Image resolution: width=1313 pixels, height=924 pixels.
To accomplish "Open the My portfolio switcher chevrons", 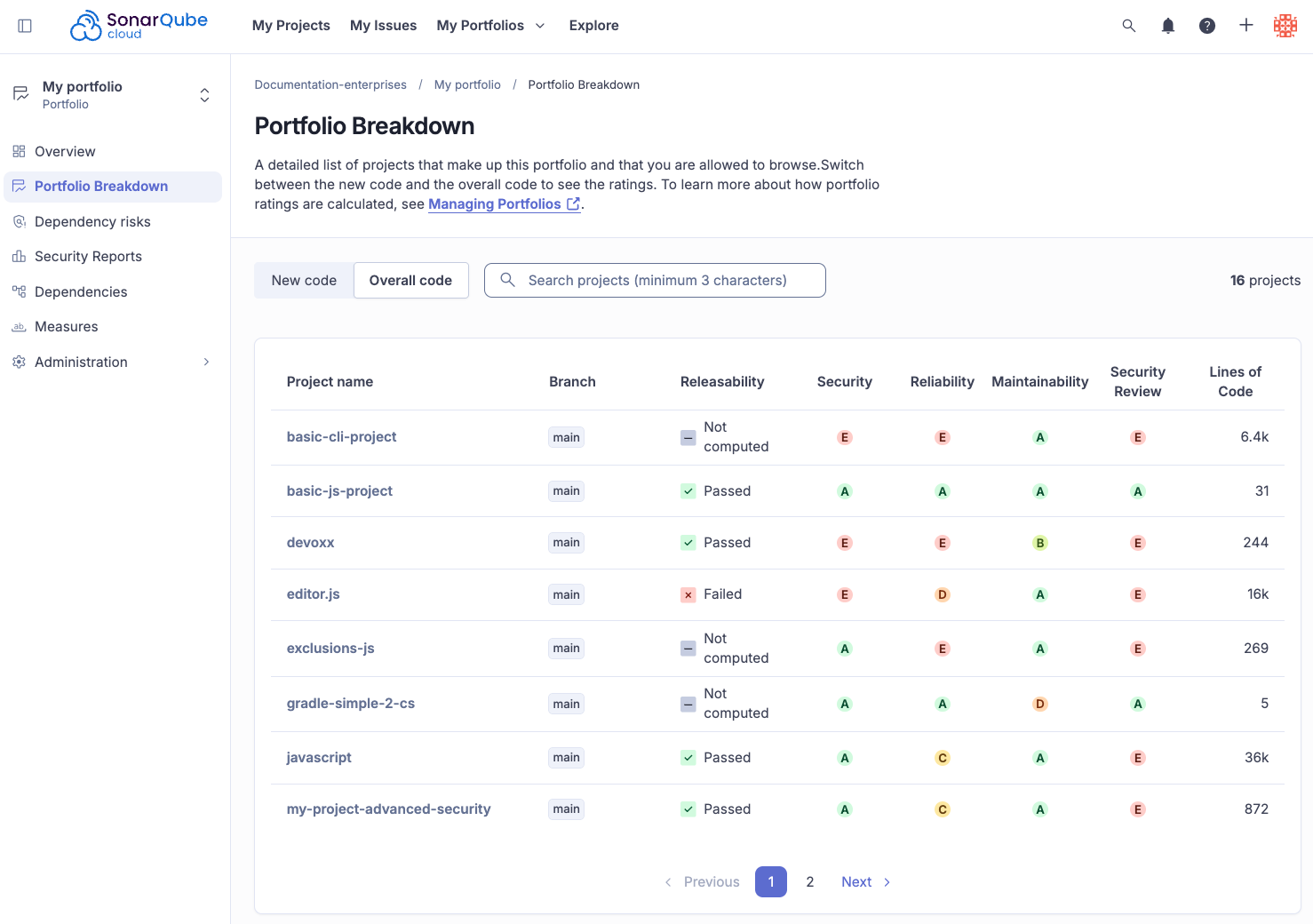I will click(204, 95).
